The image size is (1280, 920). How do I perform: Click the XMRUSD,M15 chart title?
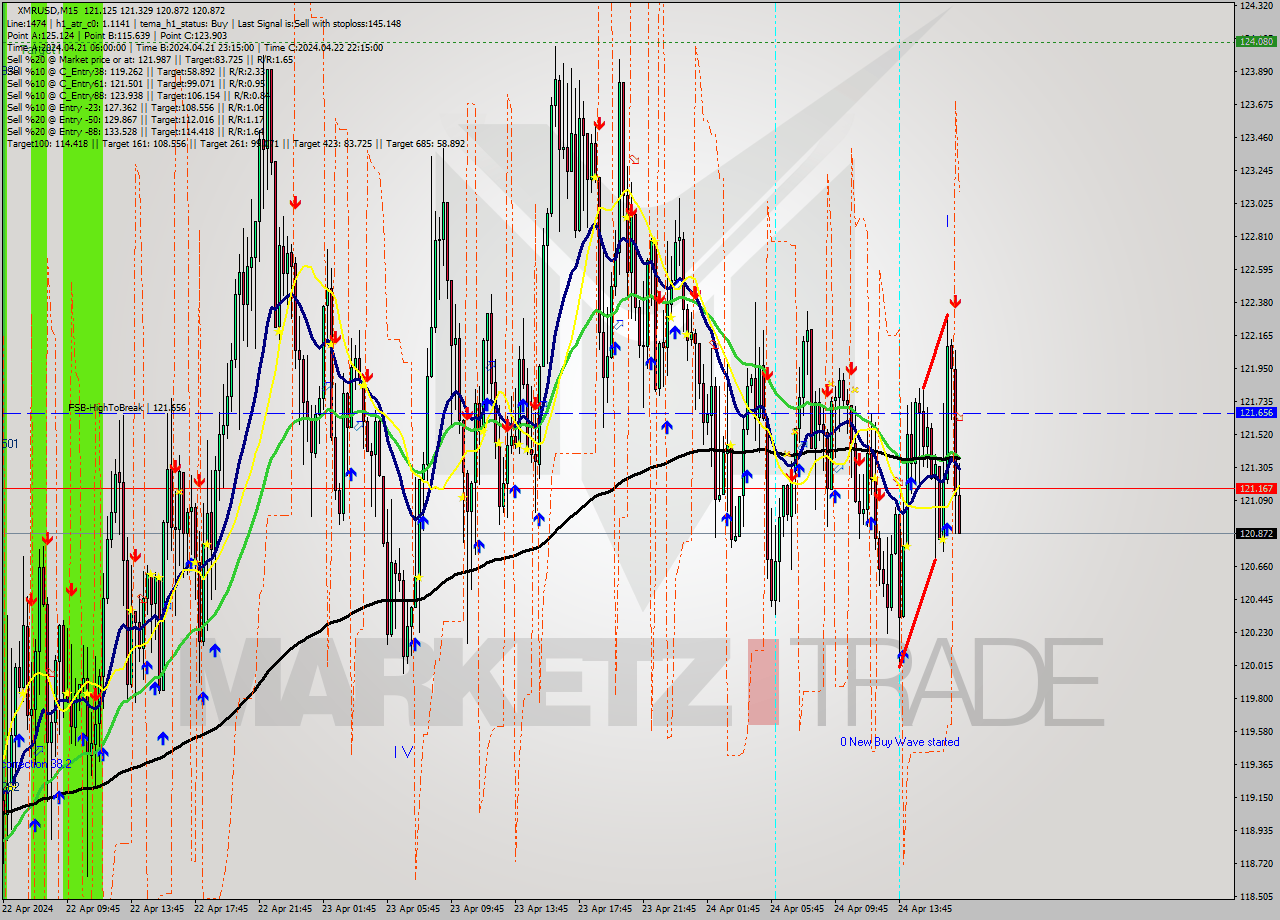[46, 10]
